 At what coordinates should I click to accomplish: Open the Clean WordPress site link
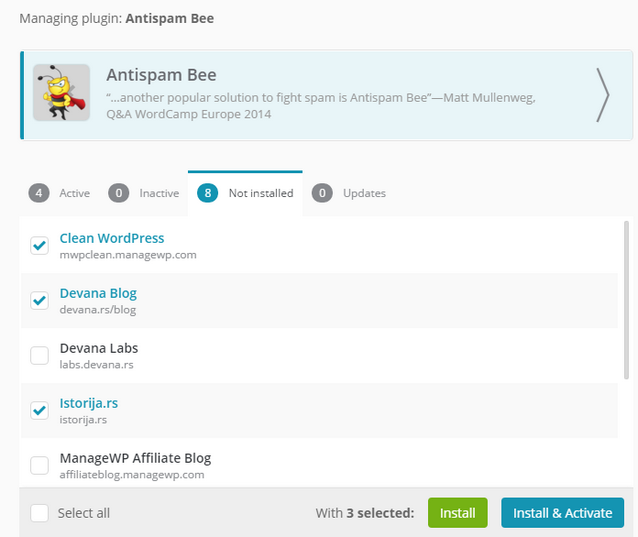coord(112,238)
